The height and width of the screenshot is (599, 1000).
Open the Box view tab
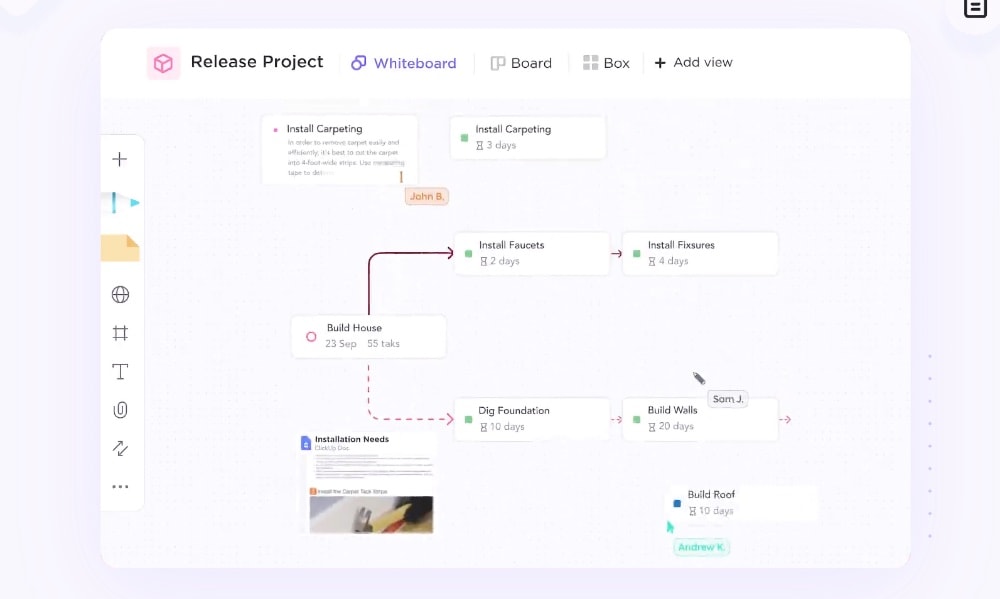[606, 63]
